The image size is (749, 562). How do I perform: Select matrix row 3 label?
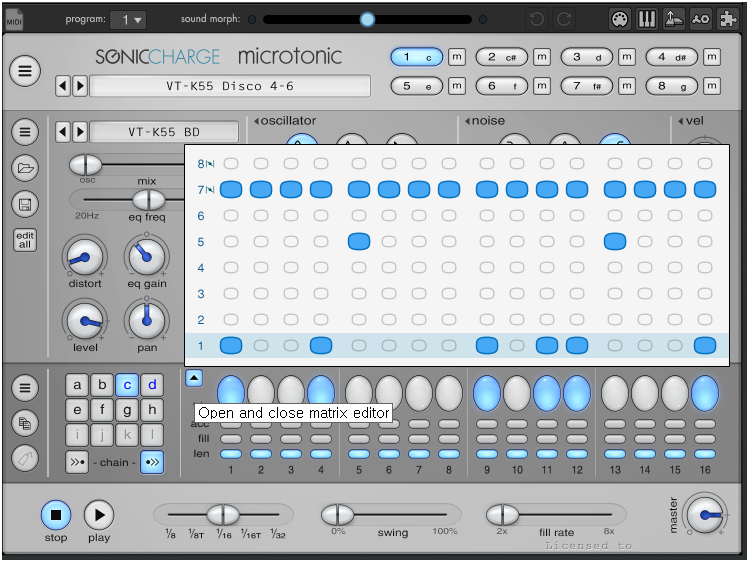tap(201, 294)
